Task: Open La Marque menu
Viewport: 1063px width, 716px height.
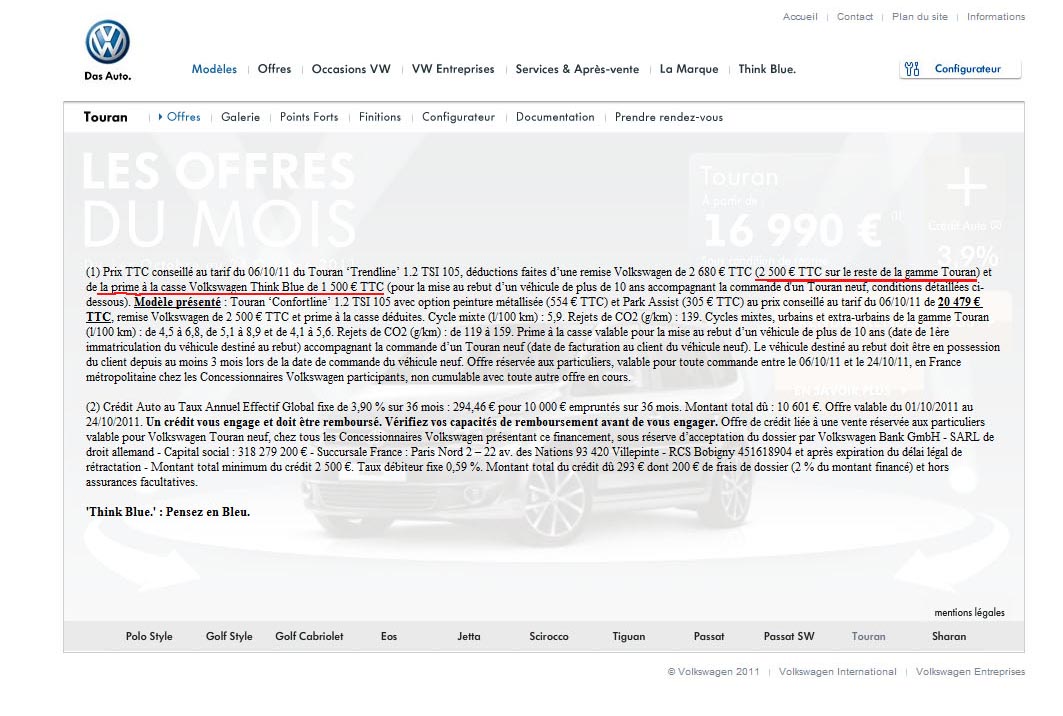Action: 689,69
